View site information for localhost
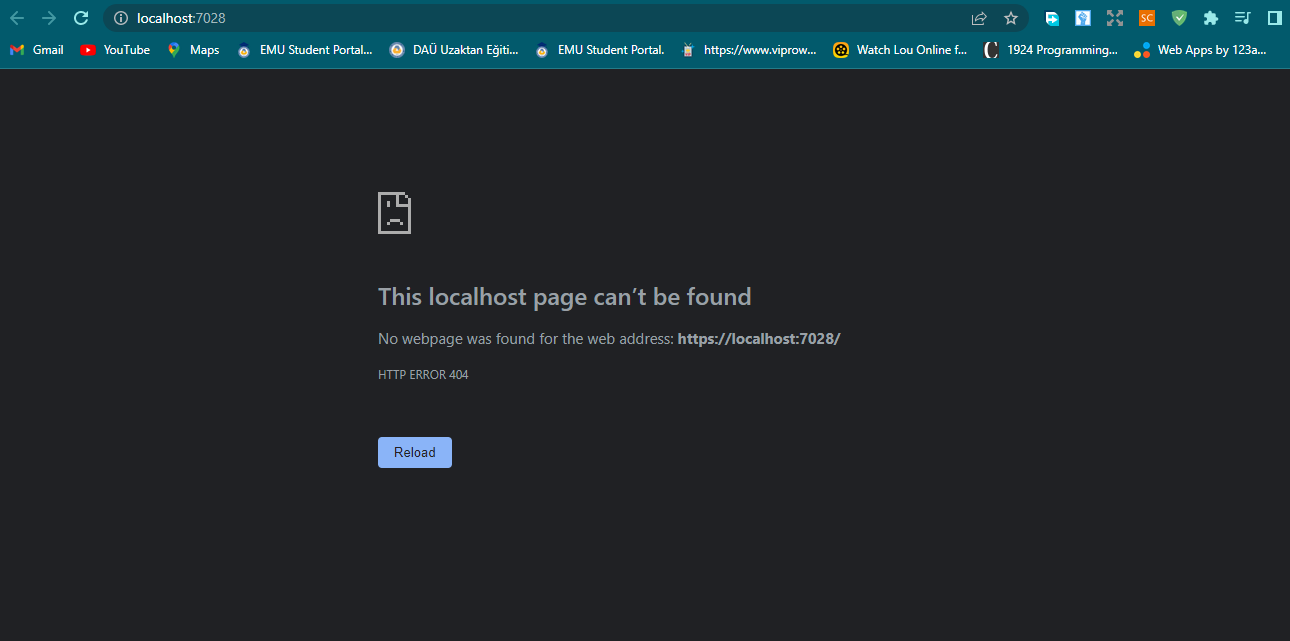This screenshot has width=1290, height=641. [x=121, y=18]
